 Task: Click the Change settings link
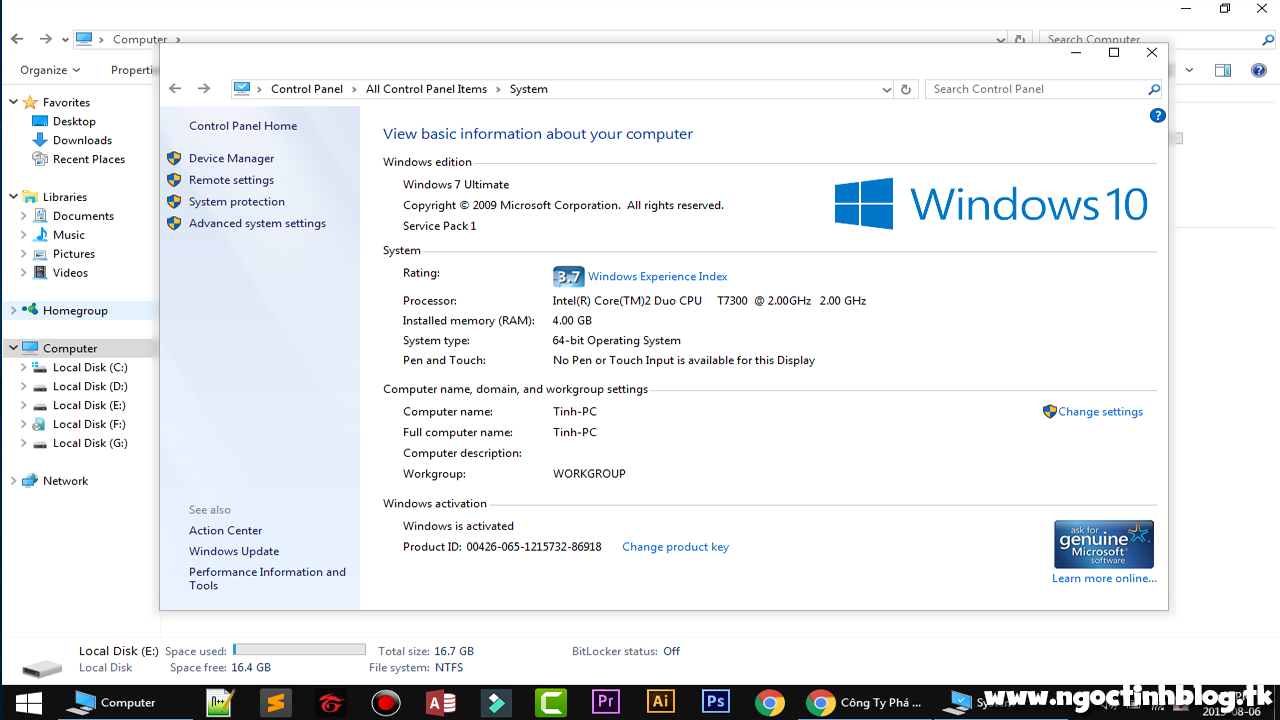pyautogui.click(x=1100, y=411)
